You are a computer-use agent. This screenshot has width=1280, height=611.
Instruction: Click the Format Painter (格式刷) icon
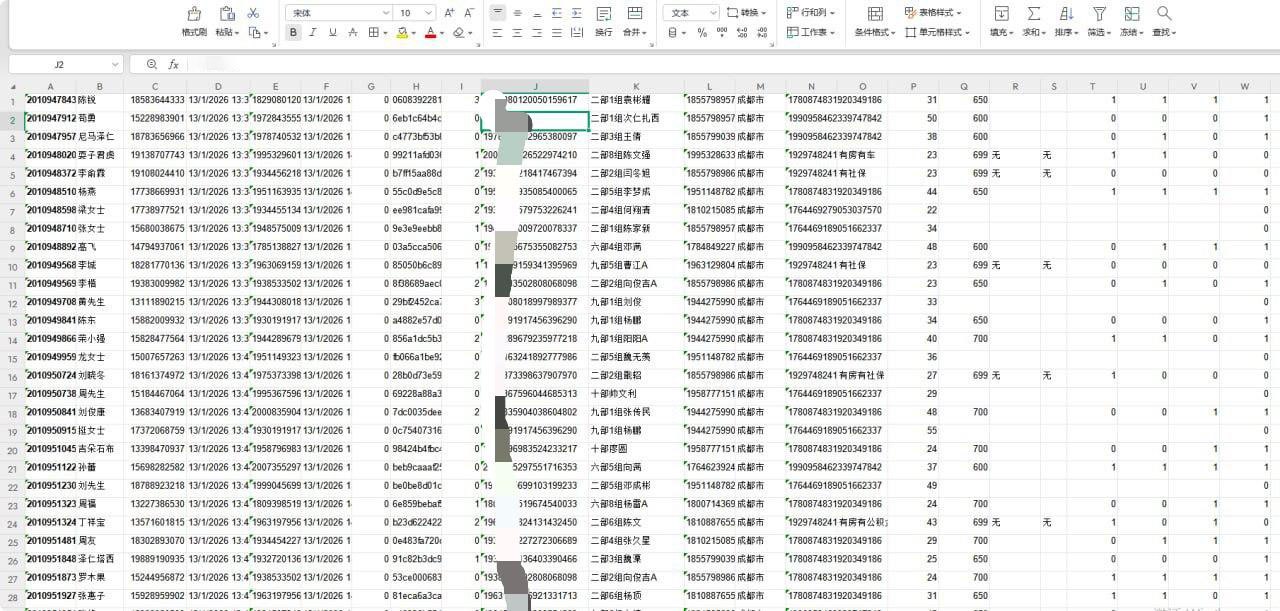pos(194,14)
